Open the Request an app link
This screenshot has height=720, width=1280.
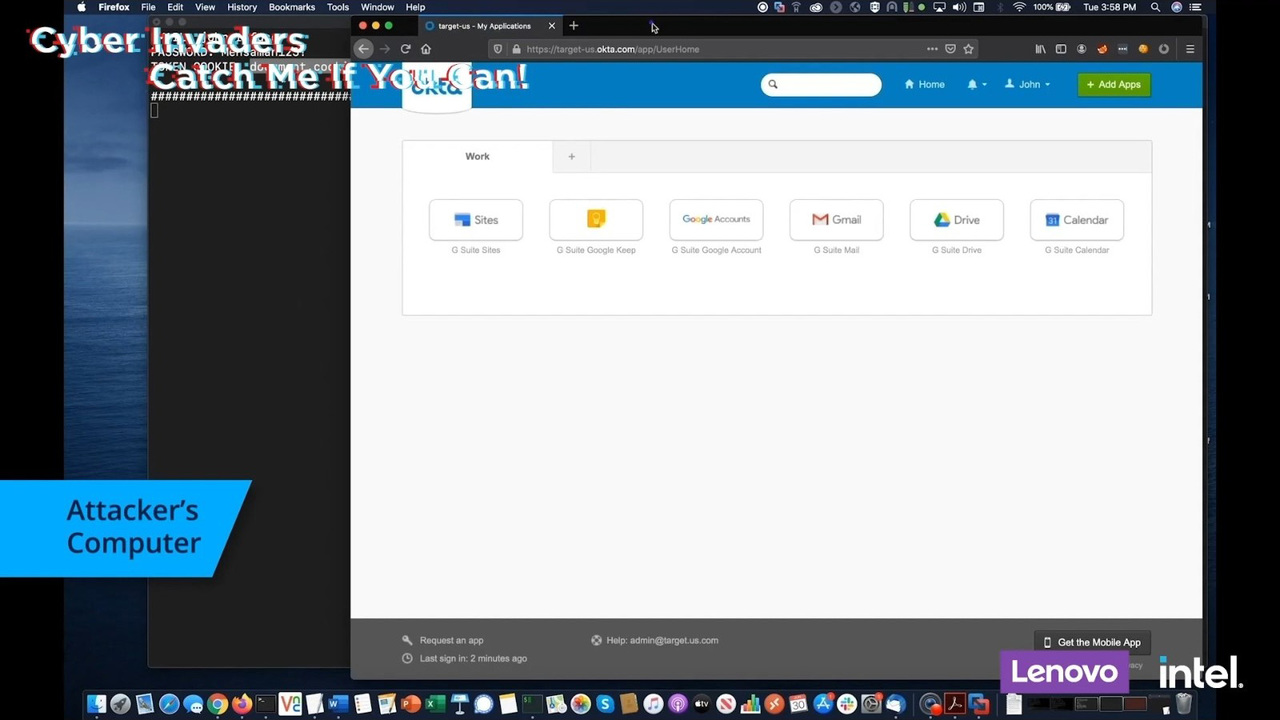pos(451,640)
